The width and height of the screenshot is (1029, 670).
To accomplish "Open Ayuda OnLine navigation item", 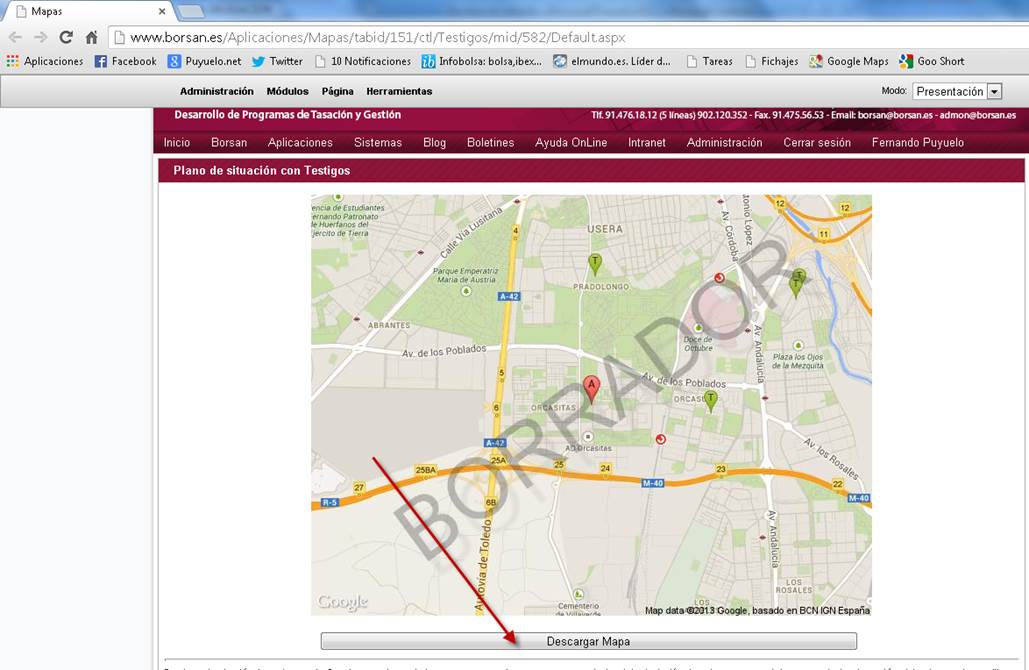I will coord(571,142).
